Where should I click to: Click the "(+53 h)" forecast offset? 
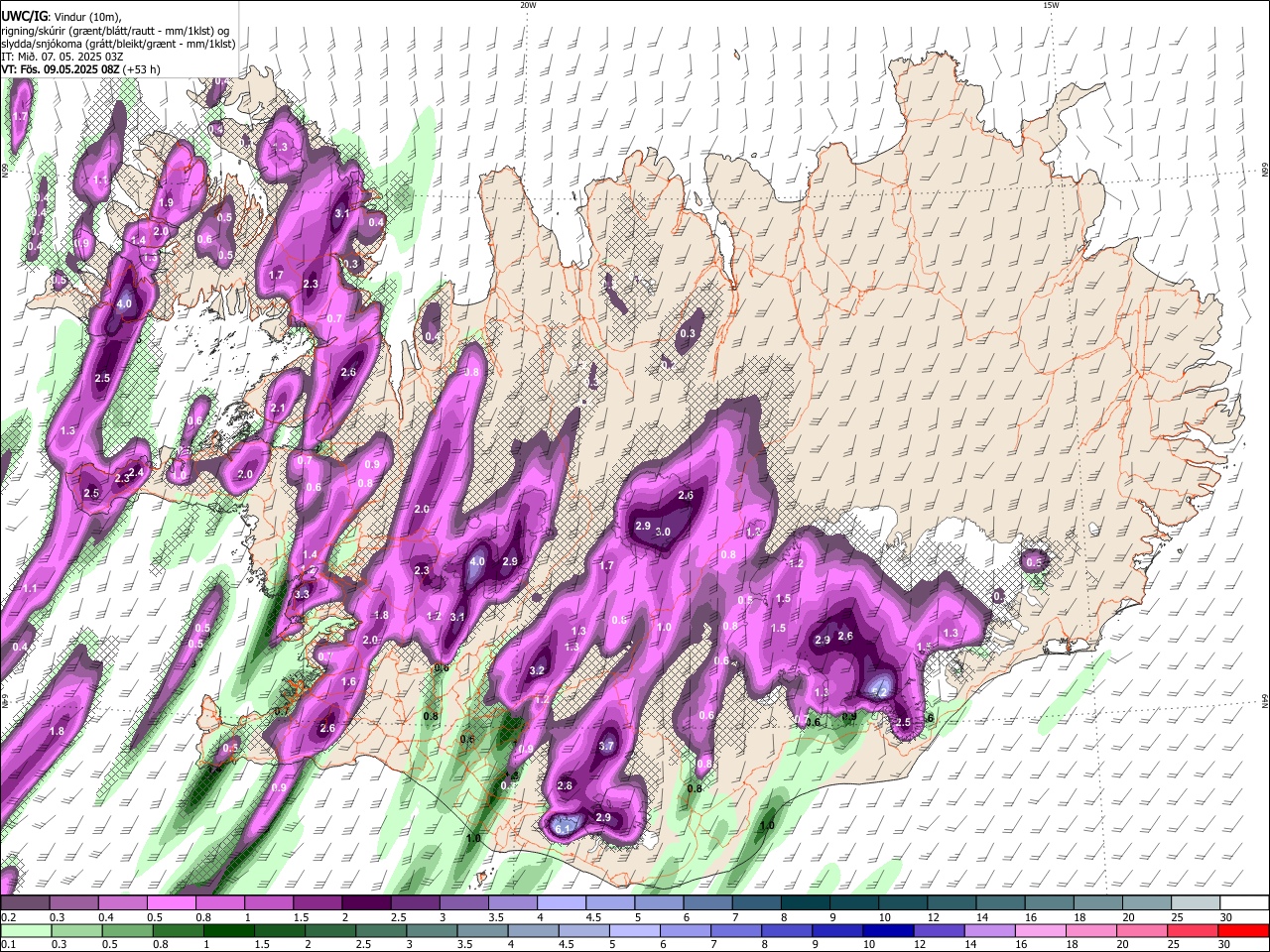pos(140,69)
